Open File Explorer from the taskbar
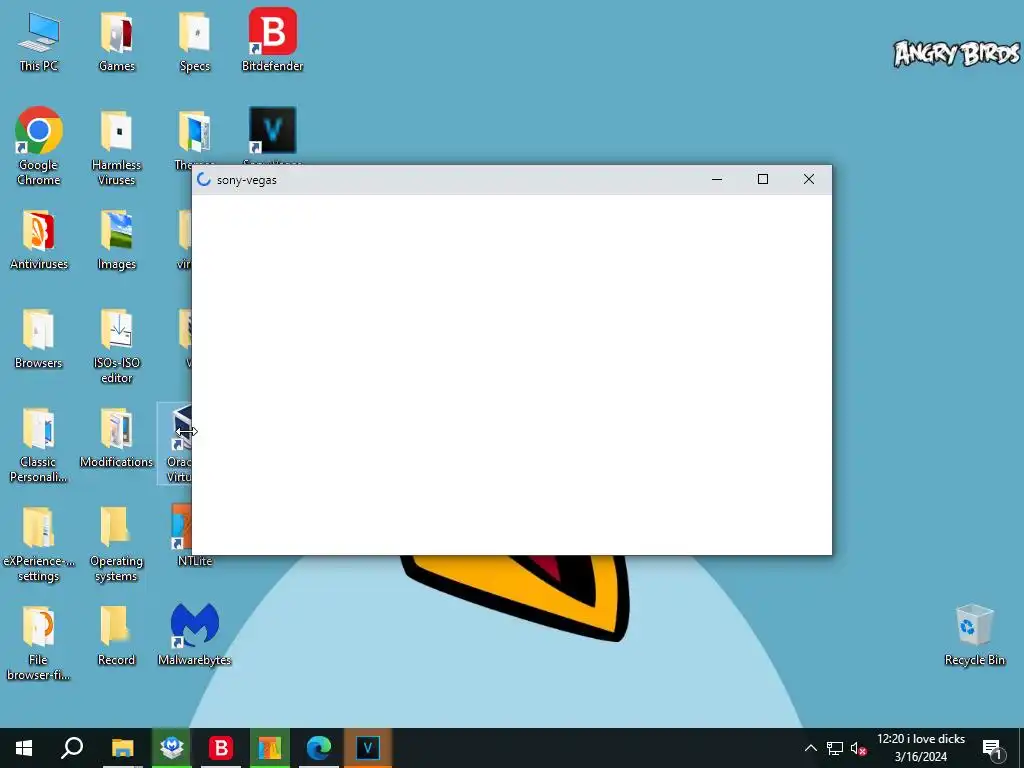 pyautogui.click(x=122, y=748)
